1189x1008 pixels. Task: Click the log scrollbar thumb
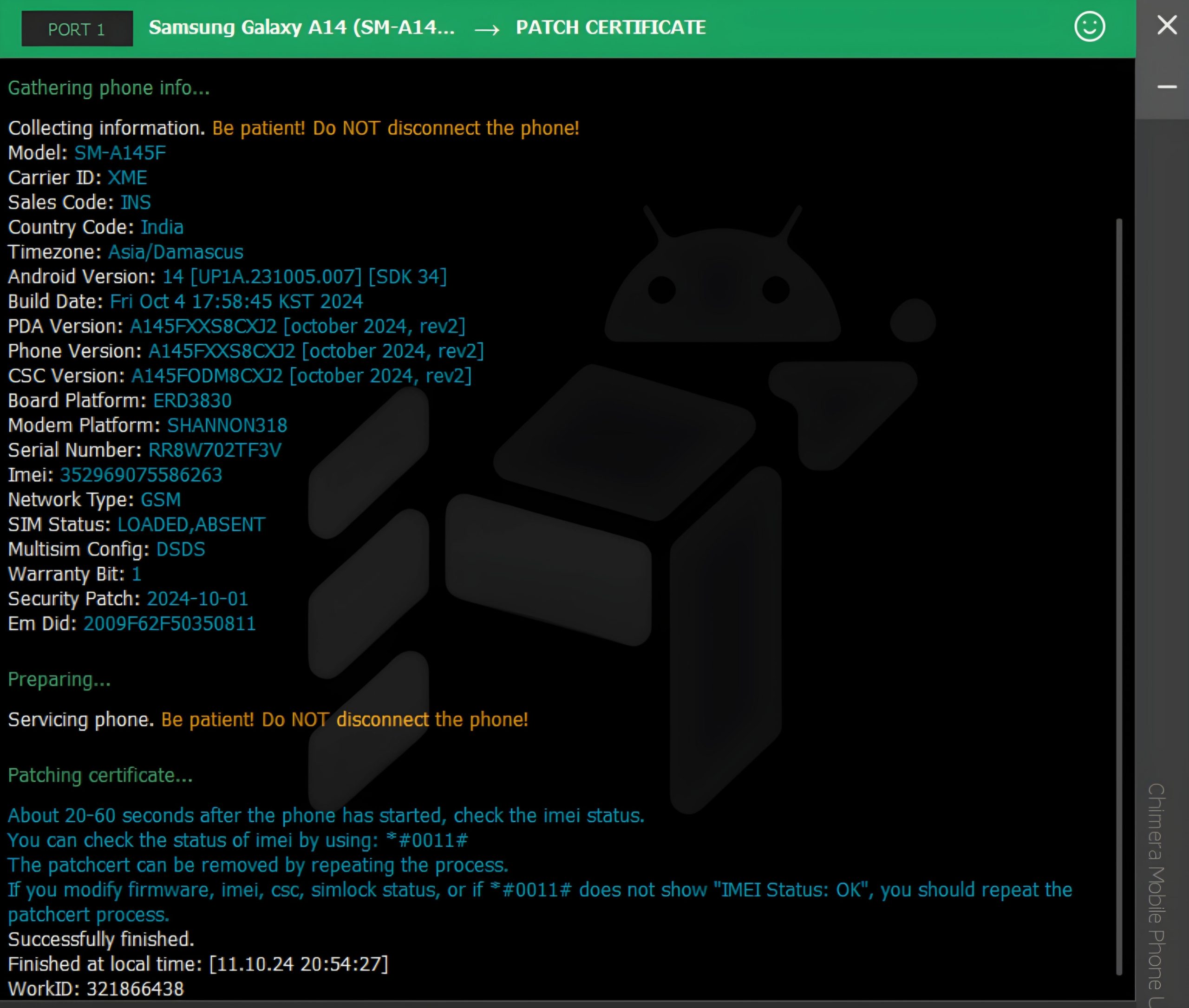point(1119,596)
